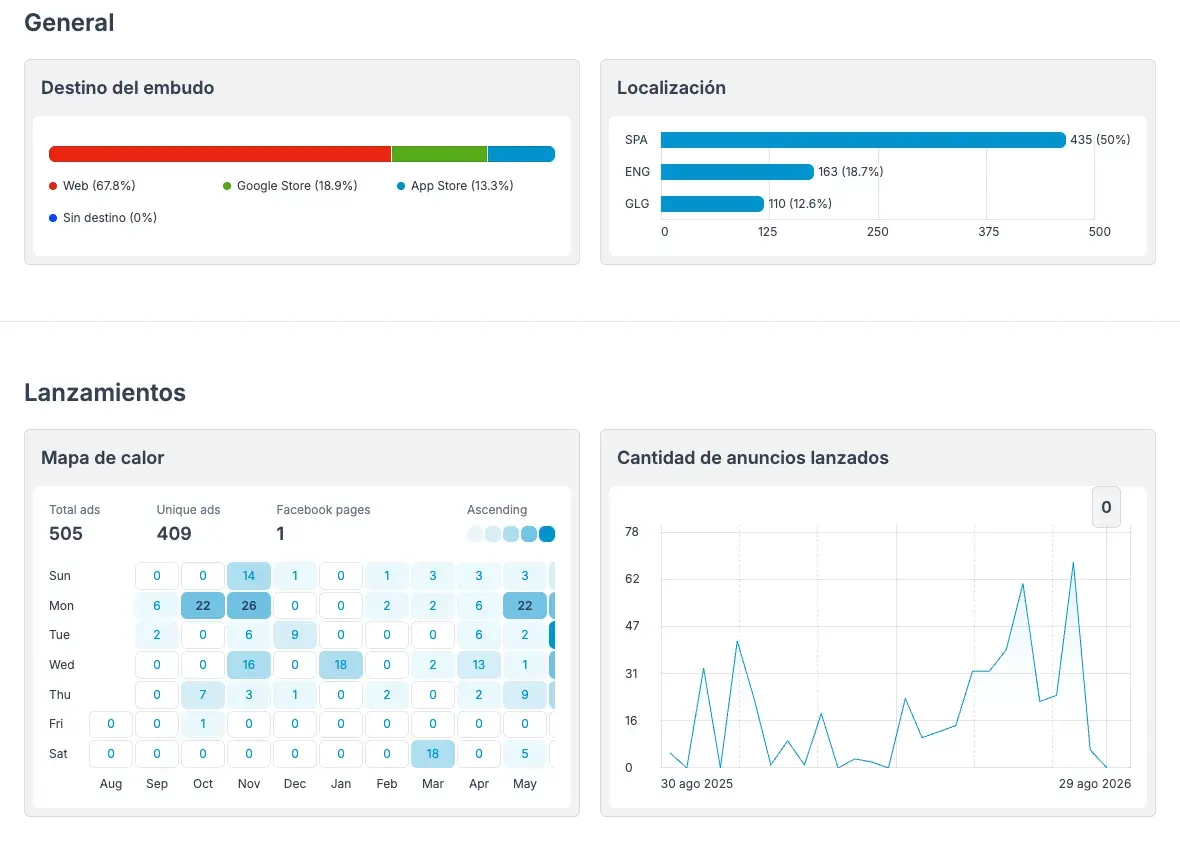Select the Saturday May cell showing 5
Screen dimensions: 1180x860
coord(525,754)
